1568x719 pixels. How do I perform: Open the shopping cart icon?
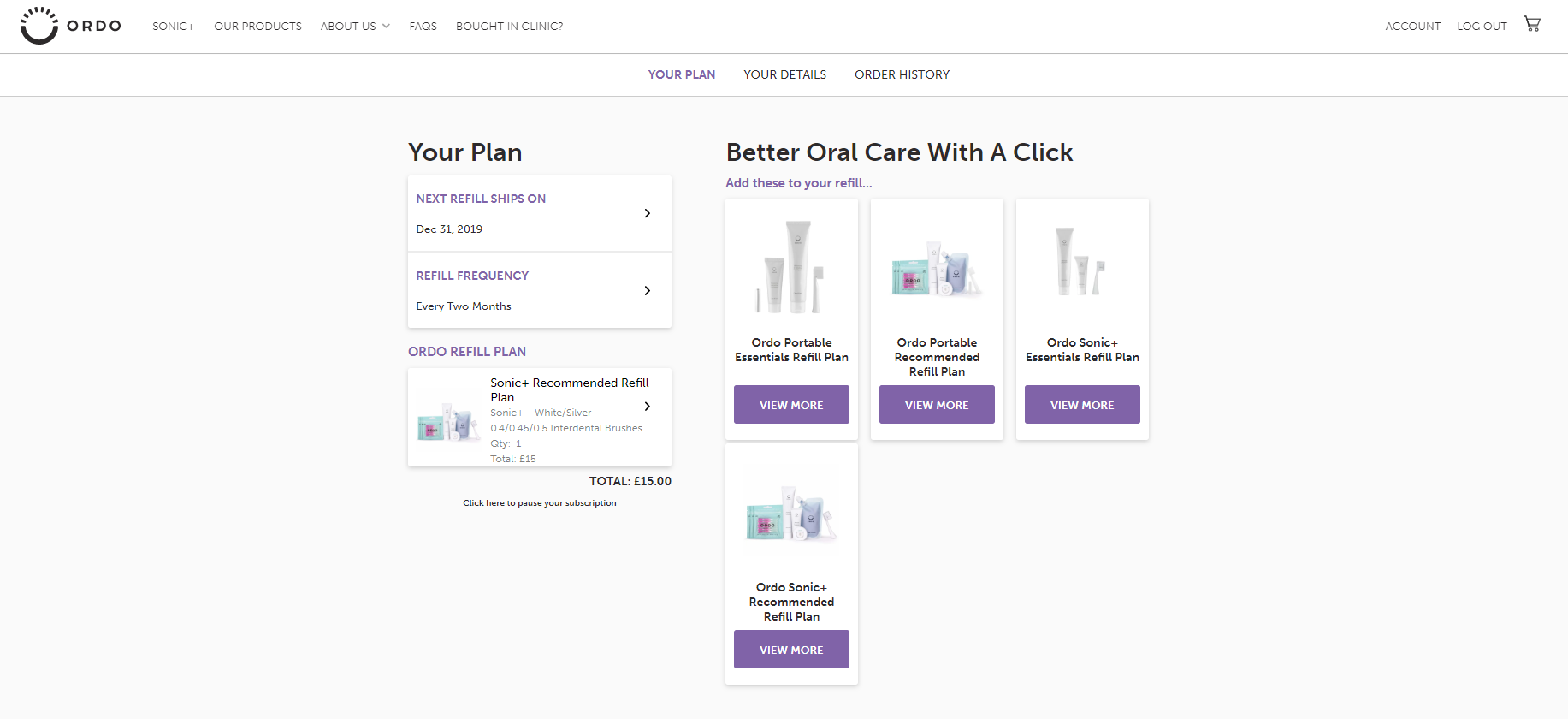(1531, 24)
